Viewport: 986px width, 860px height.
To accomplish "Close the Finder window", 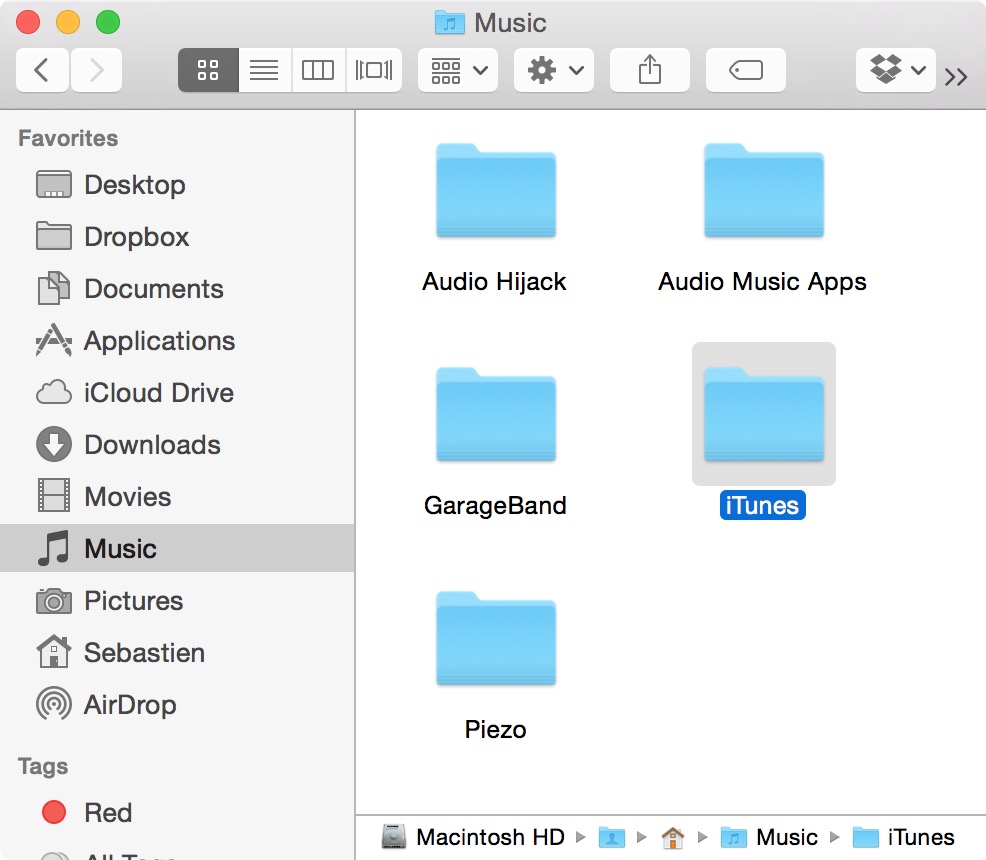I will (28, 22).
